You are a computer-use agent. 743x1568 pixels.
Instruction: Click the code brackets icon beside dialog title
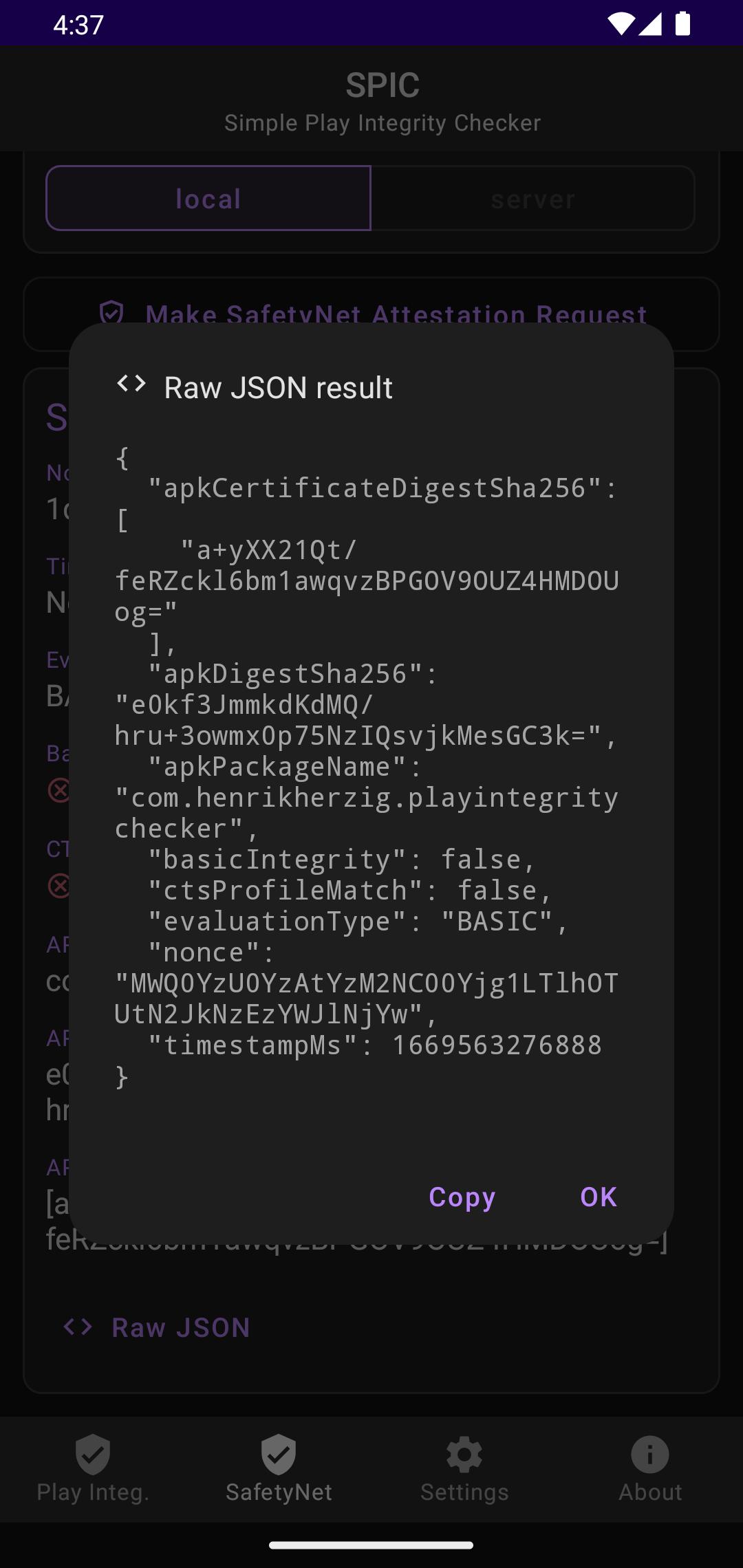point(131,384)
